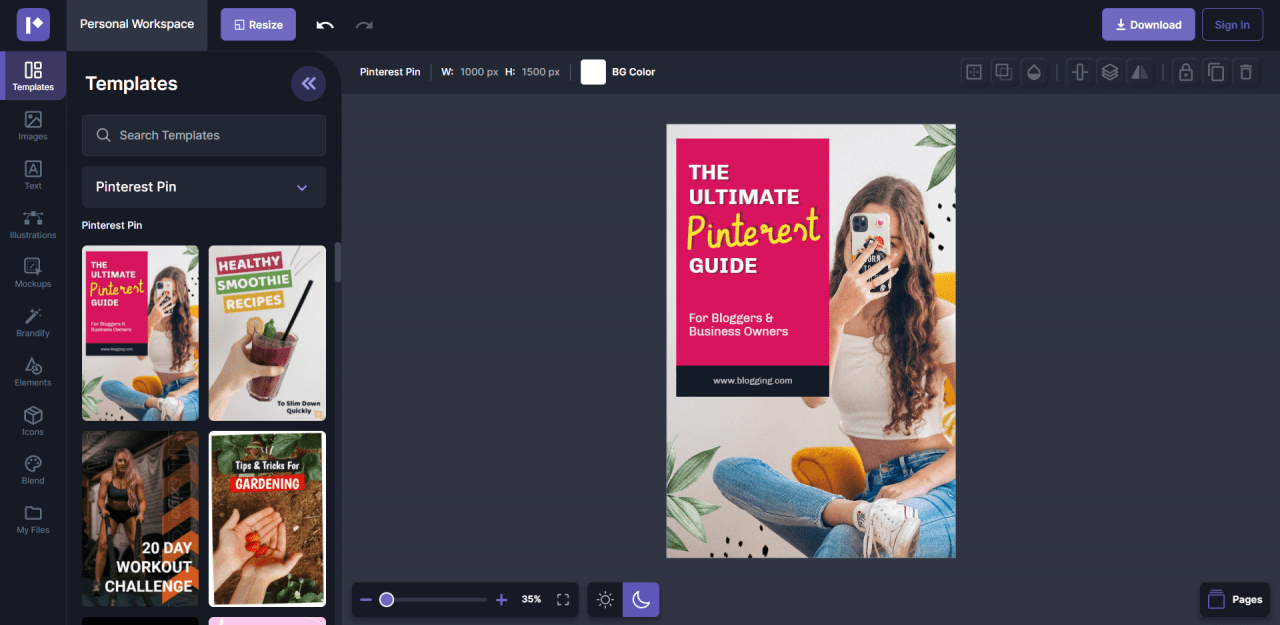
Task: Click the layers stack icon in toolbar
Action: tap(1109, 72)
